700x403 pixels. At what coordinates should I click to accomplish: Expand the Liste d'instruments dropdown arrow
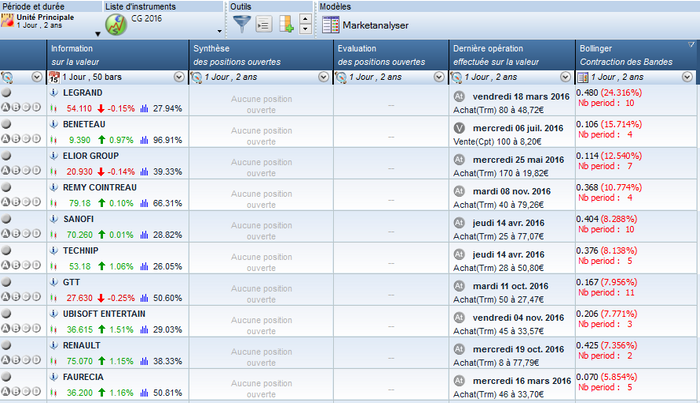coord(219,31)
